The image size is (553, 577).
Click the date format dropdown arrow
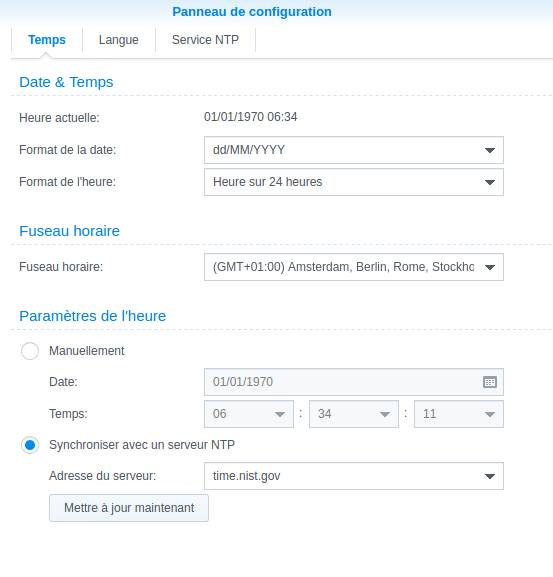pos(489,150)
